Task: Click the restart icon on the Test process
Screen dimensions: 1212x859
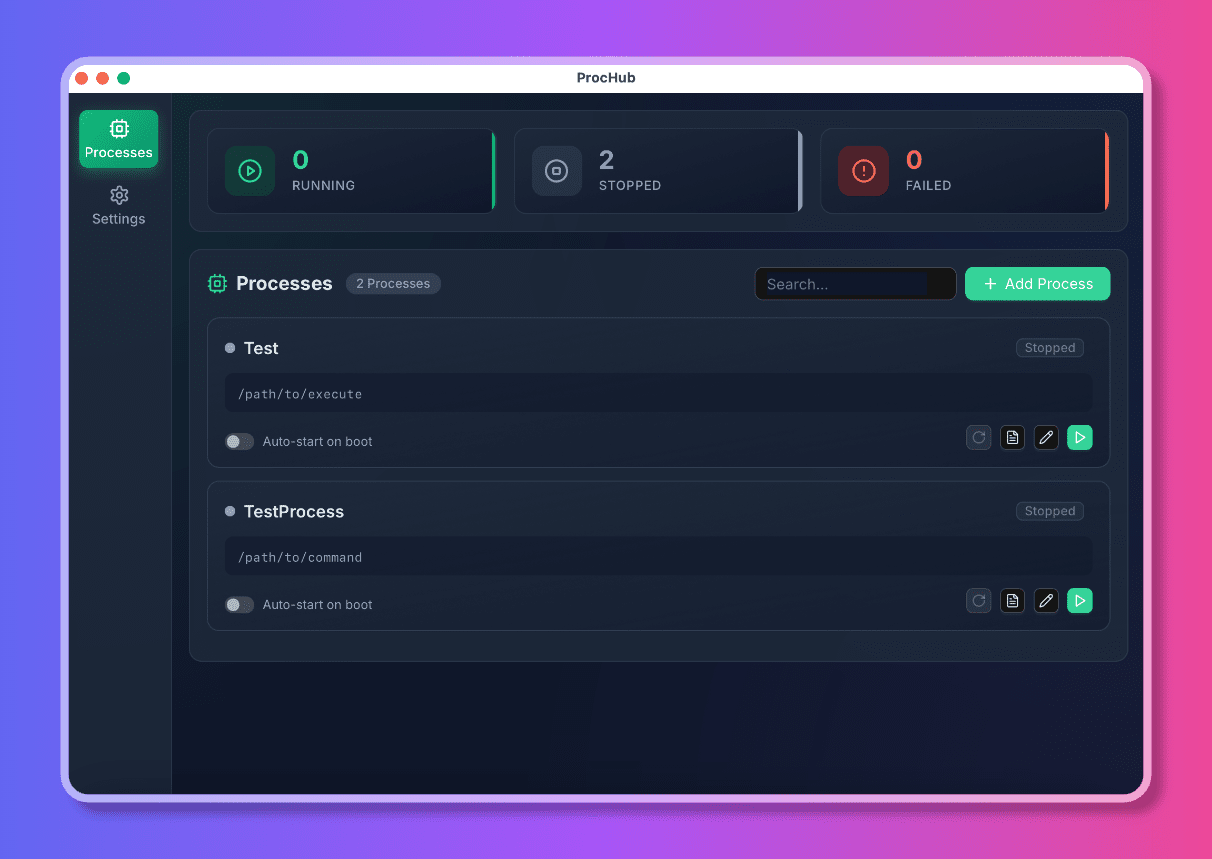Action: click(x=978, y=437)
